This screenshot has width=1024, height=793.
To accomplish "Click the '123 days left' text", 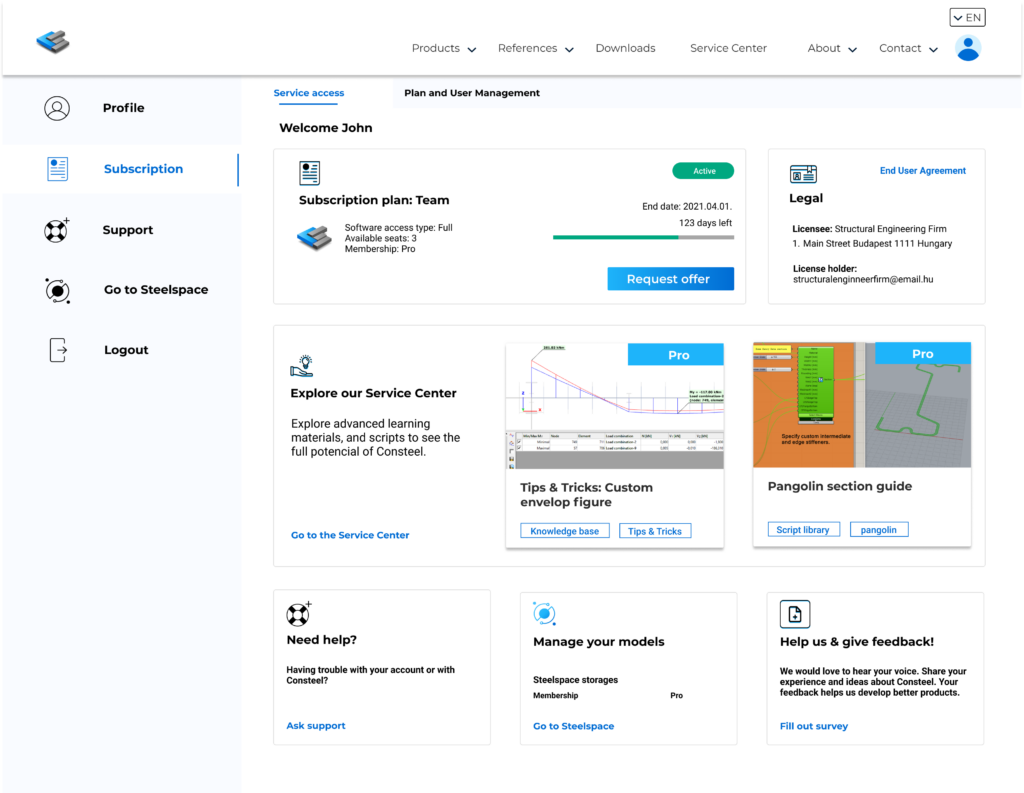I will coord(705,223).
